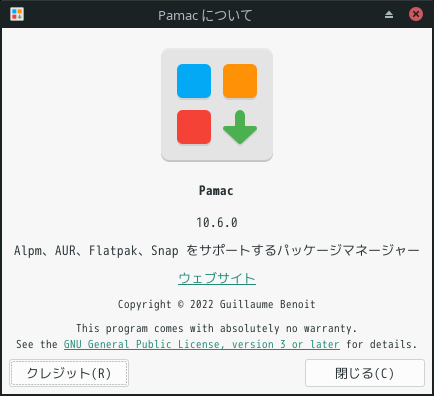This screenshot has height=396, width=434.
Task: Dismiss dialog using 閉じる(C) button
Action: 365,373
